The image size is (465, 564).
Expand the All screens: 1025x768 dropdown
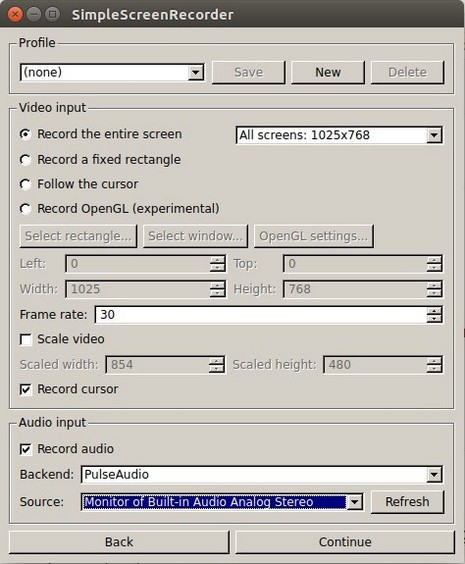(x=339, y=135)
